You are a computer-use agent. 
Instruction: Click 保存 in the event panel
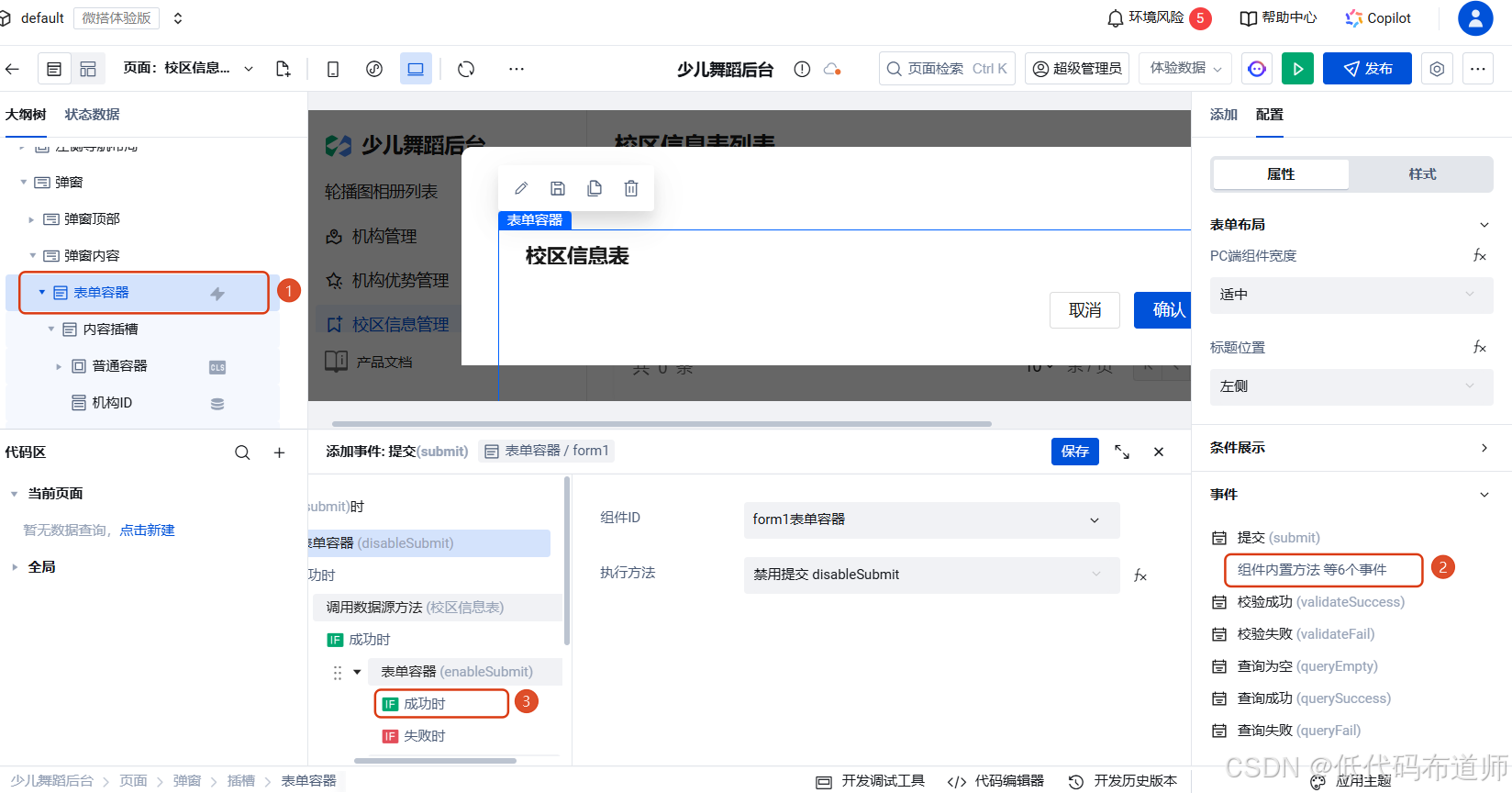pyautogui.click(x=1075, y=452)
